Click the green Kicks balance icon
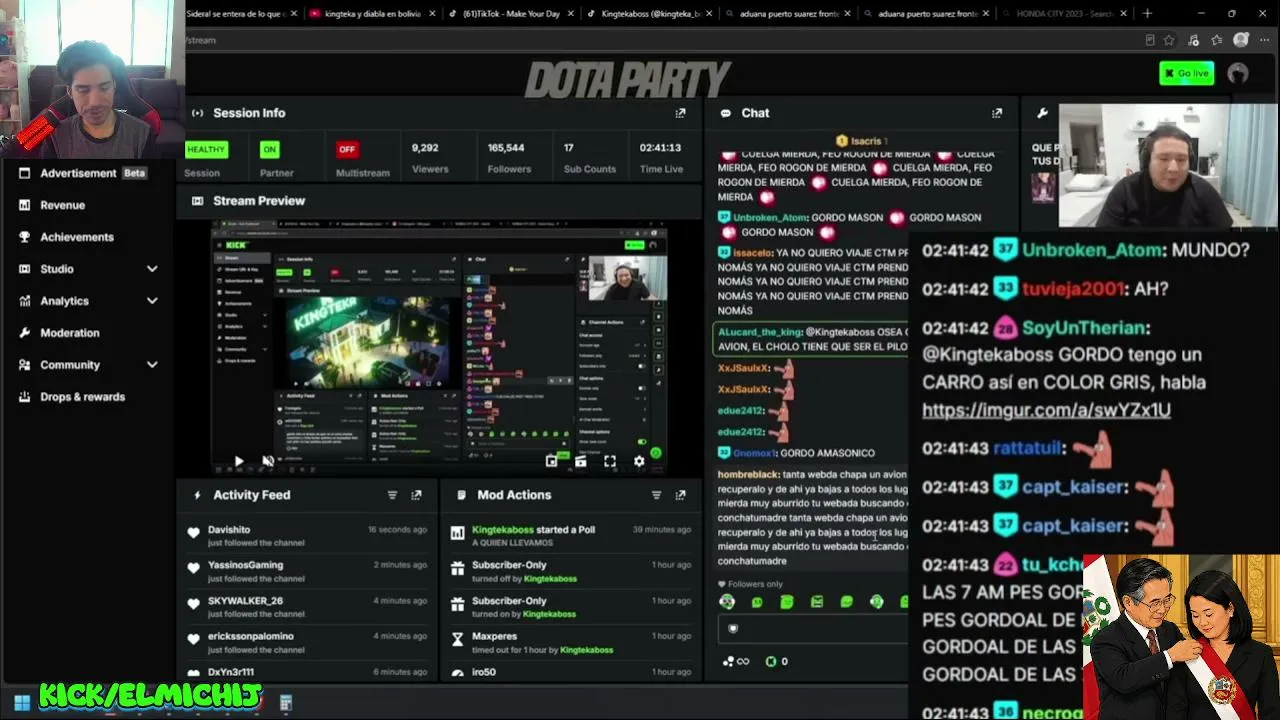 coord(771,661)
